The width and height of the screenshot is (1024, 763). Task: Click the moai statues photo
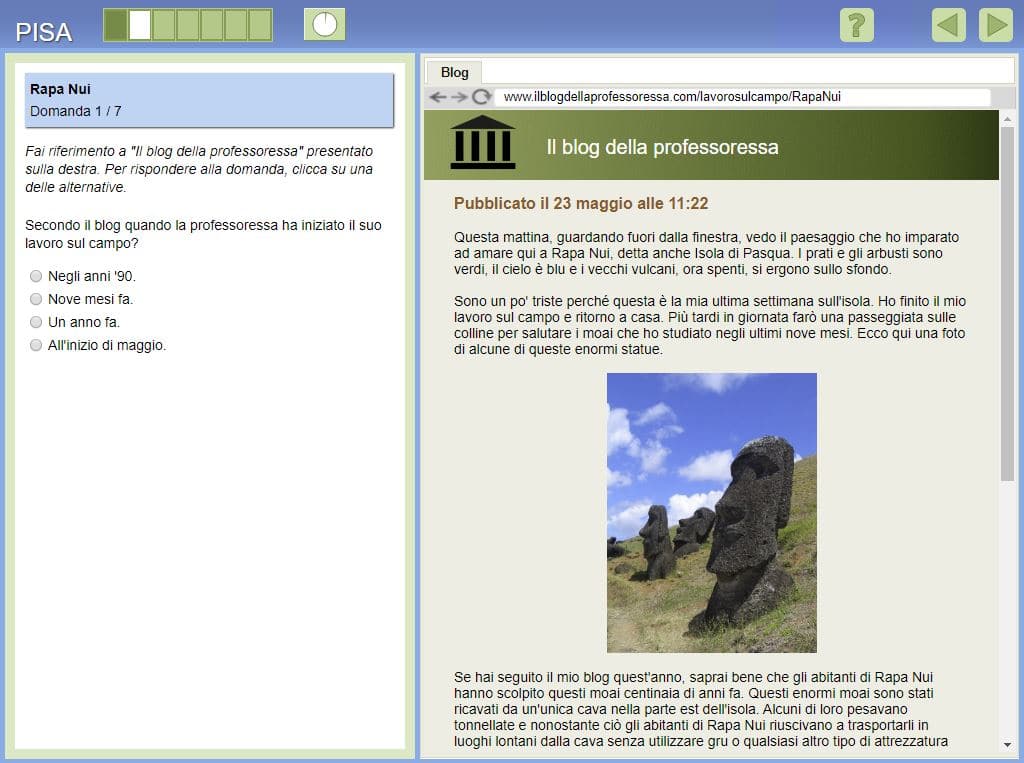(x=711, y=512)
